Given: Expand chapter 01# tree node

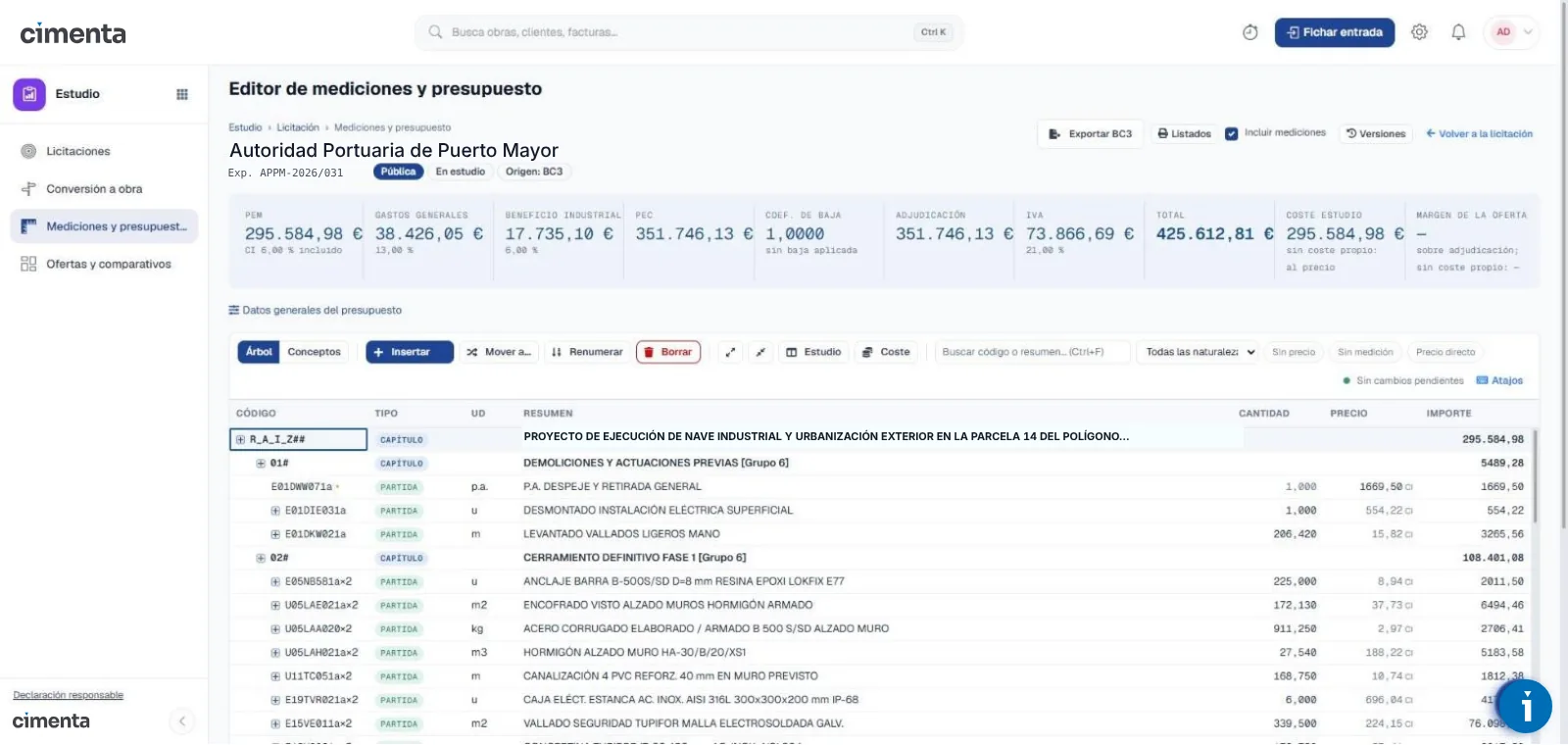Looking at the screenshot, I should tap(261, 464).
